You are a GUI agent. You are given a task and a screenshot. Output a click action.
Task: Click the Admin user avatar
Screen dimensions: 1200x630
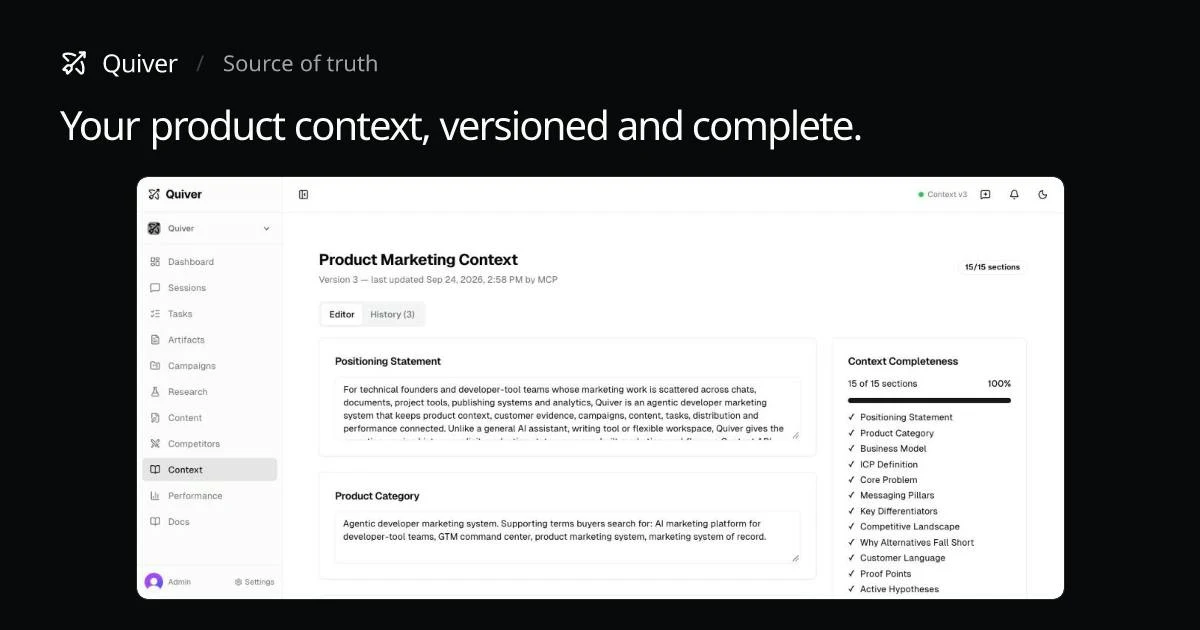coord(154,582)
